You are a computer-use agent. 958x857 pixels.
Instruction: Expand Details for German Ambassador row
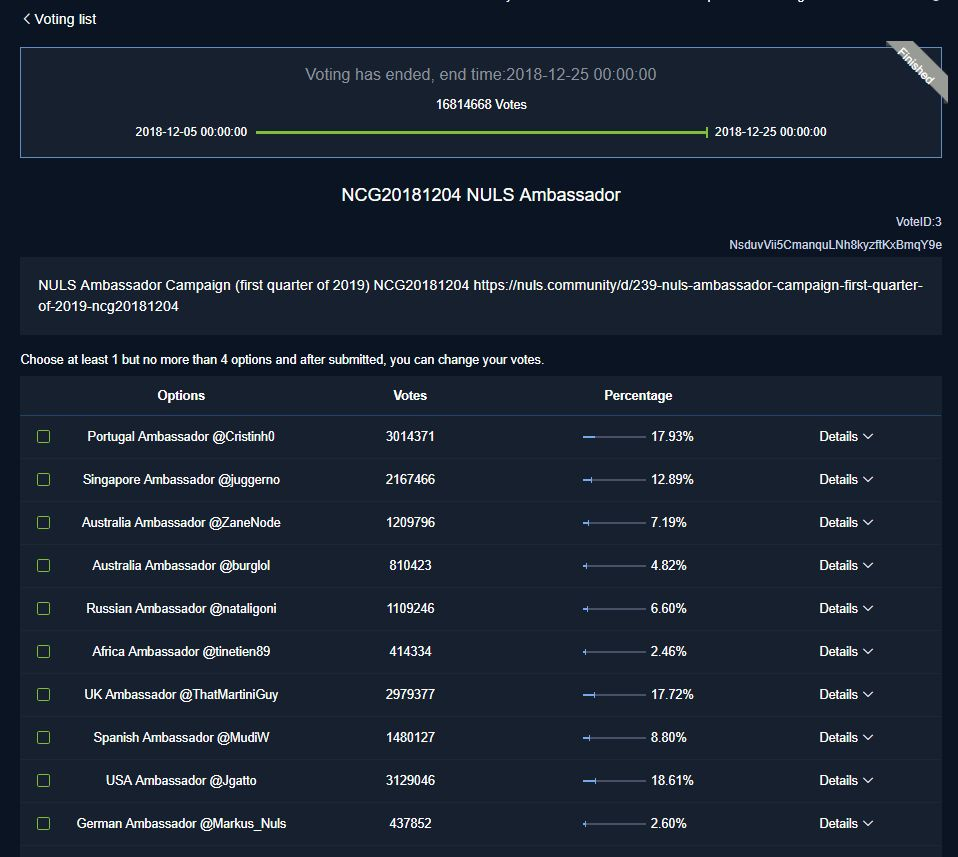[x=846, y=823]
